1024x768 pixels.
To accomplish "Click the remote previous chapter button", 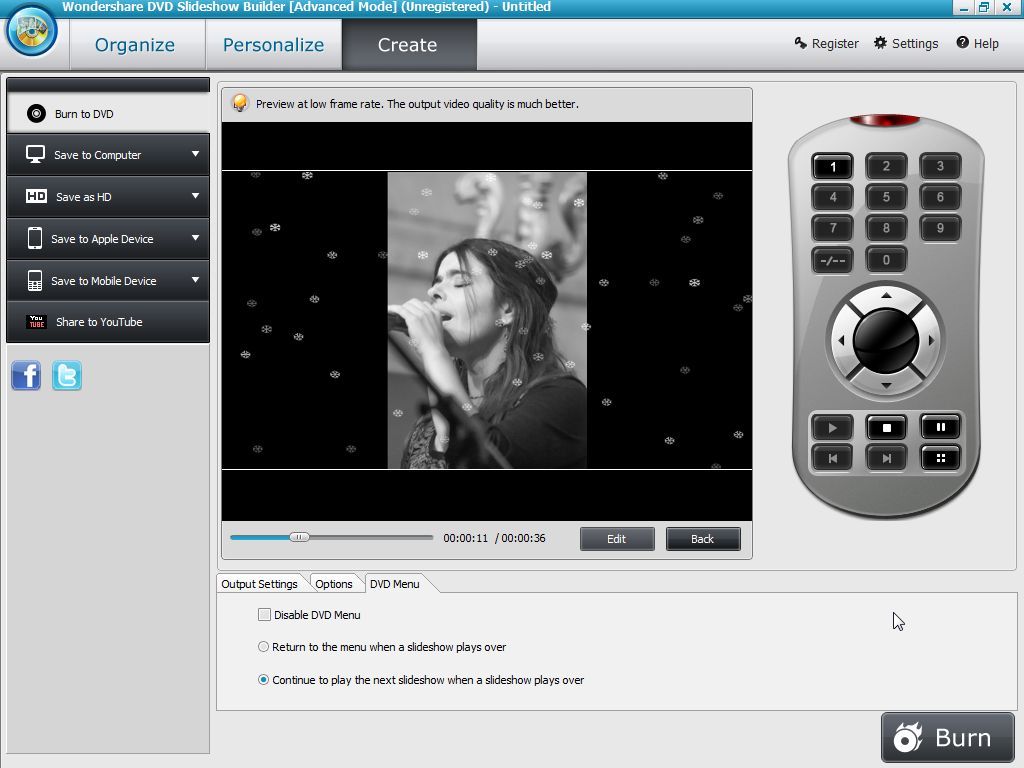I will (832, 458).
